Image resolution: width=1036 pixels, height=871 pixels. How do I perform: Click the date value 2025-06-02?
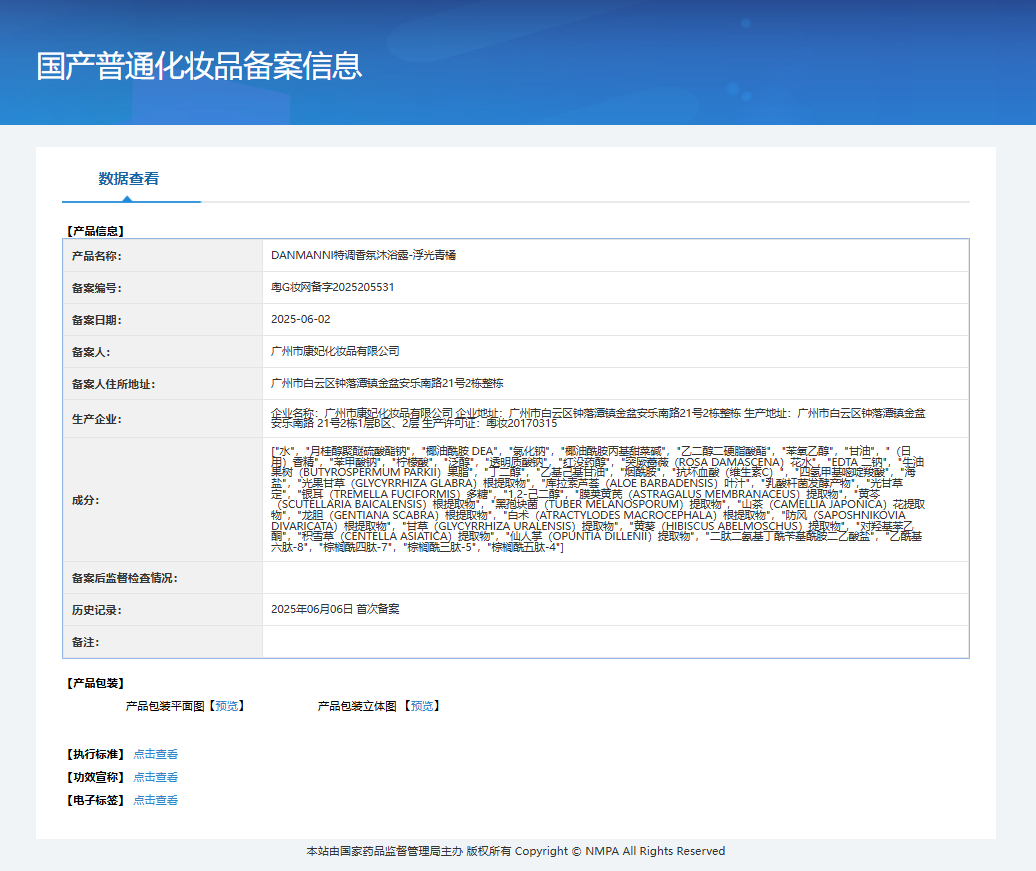pyautogui.click(x=301, y=319)
